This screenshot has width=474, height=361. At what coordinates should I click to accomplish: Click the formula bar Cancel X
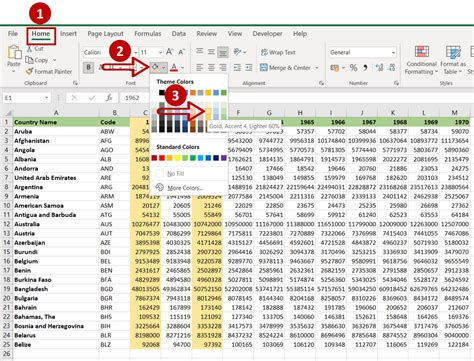point(74,98)
